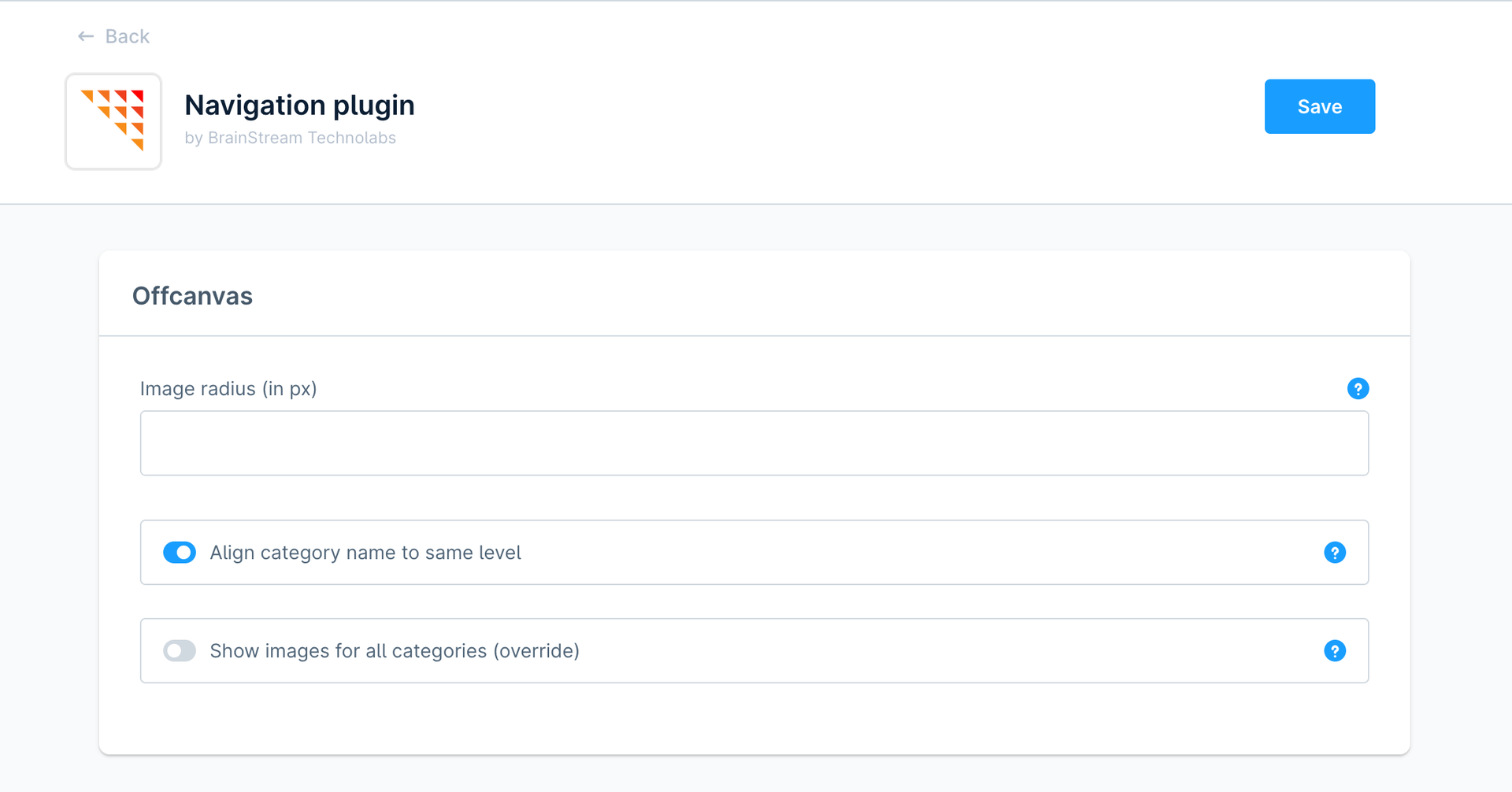The width and height of the screenshot is (1512, 792).
Task: Go back via the Back link text
Action: tap(128, 36)
